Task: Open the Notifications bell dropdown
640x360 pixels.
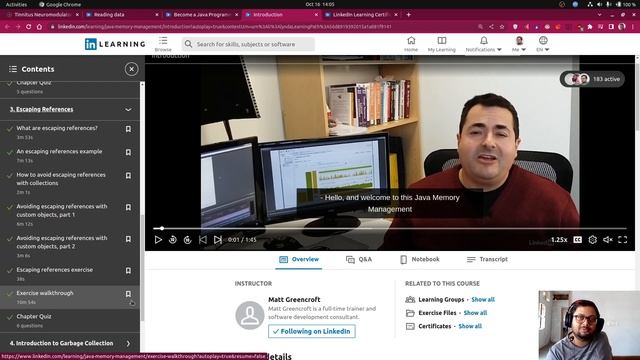Action: [483, 44]
